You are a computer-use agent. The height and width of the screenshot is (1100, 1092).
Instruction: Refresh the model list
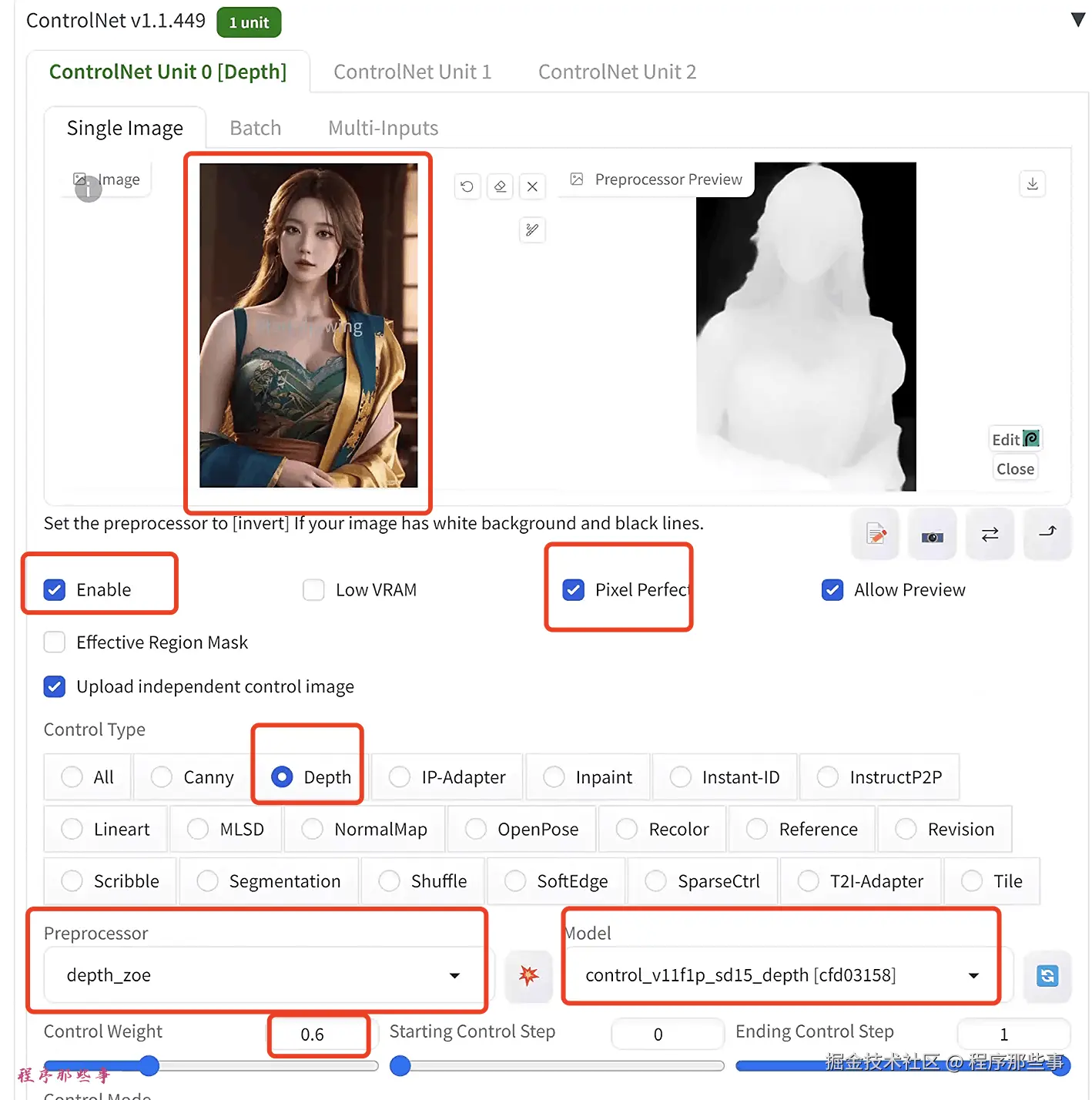1047,975
